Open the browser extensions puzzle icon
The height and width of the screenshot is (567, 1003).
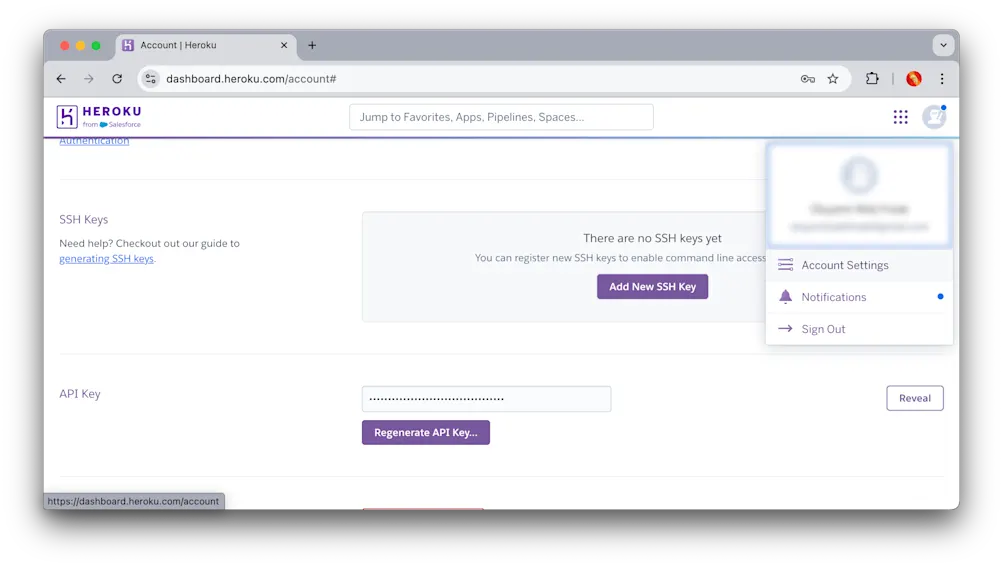pos(872,79)
